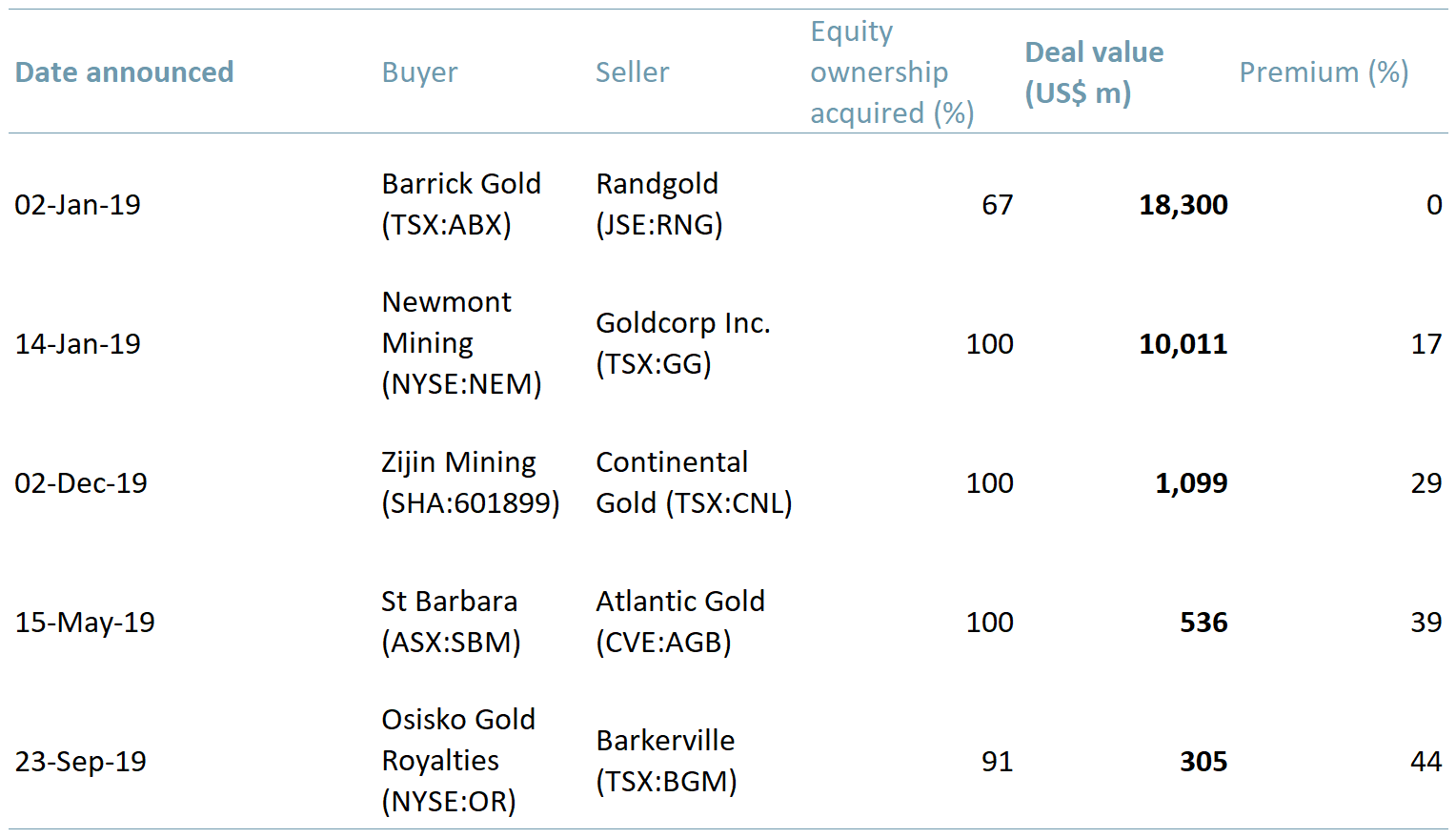Click the Deal value (US$ m) header

click(1093, 72)
